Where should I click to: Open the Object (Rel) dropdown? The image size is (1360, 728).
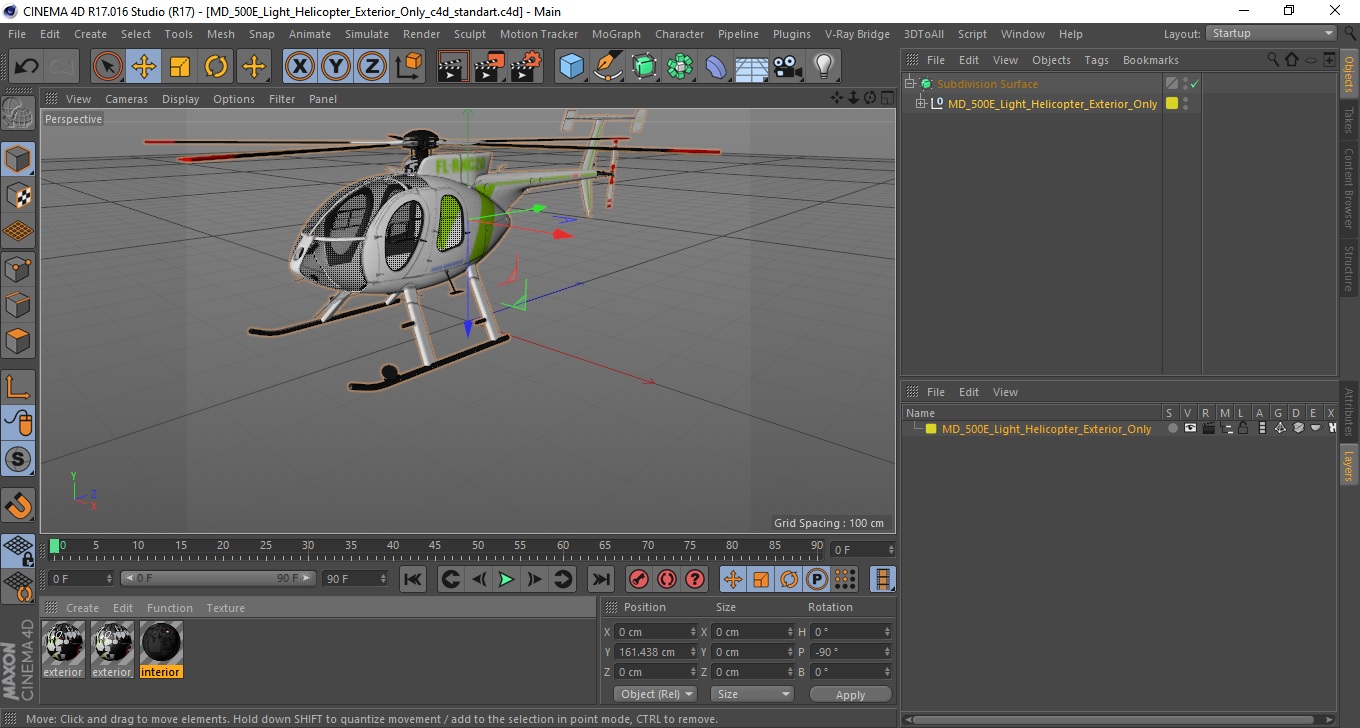(x=656, y=694)
